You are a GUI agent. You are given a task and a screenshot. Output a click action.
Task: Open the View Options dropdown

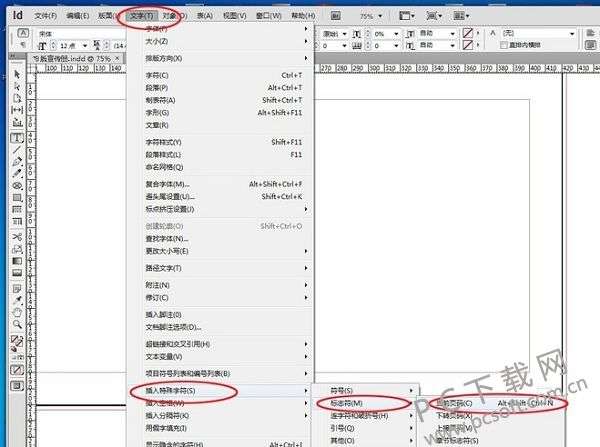coord(406,16)
